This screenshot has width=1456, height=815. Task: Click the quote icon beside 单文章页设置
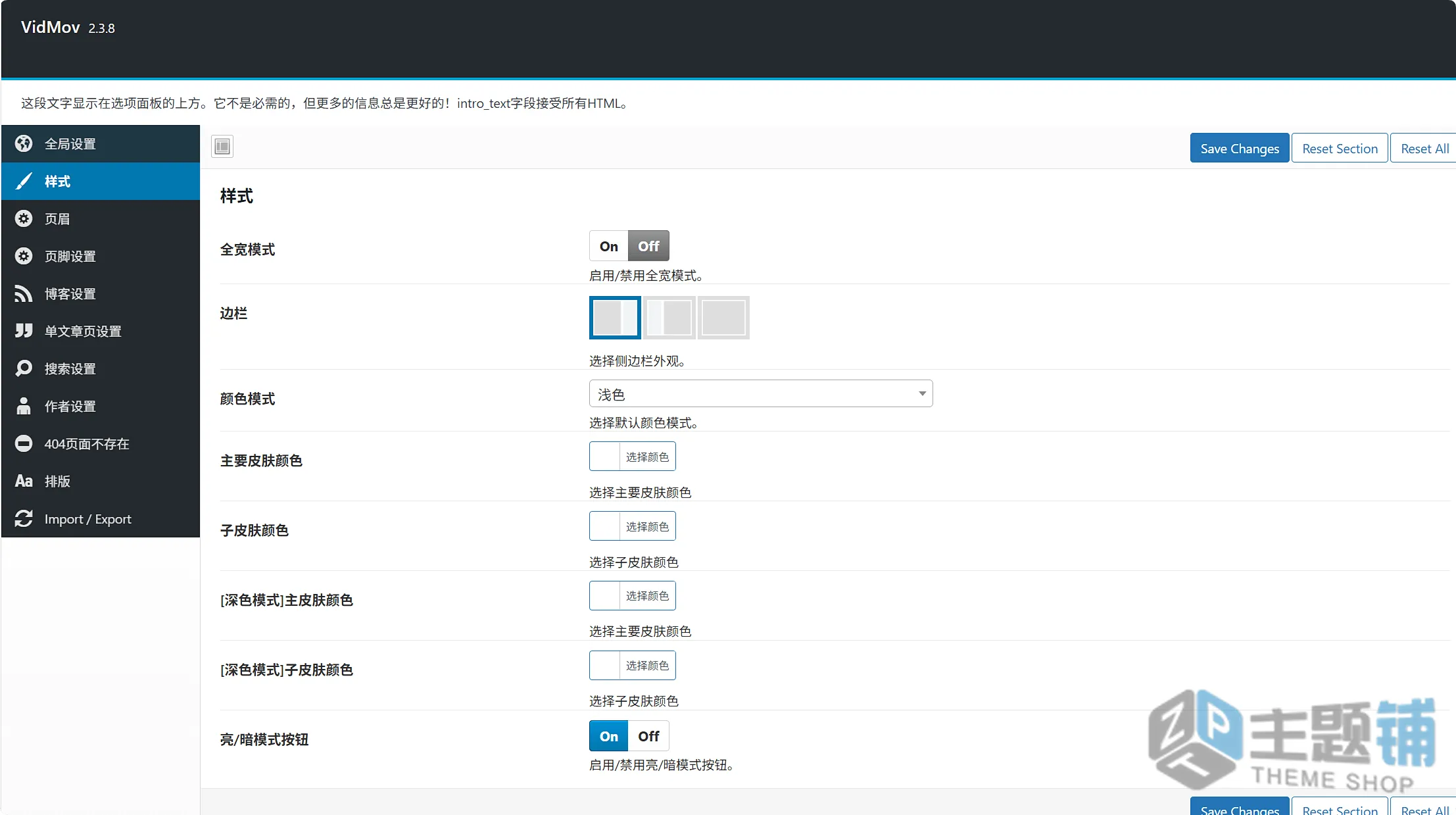coord(24,331)
